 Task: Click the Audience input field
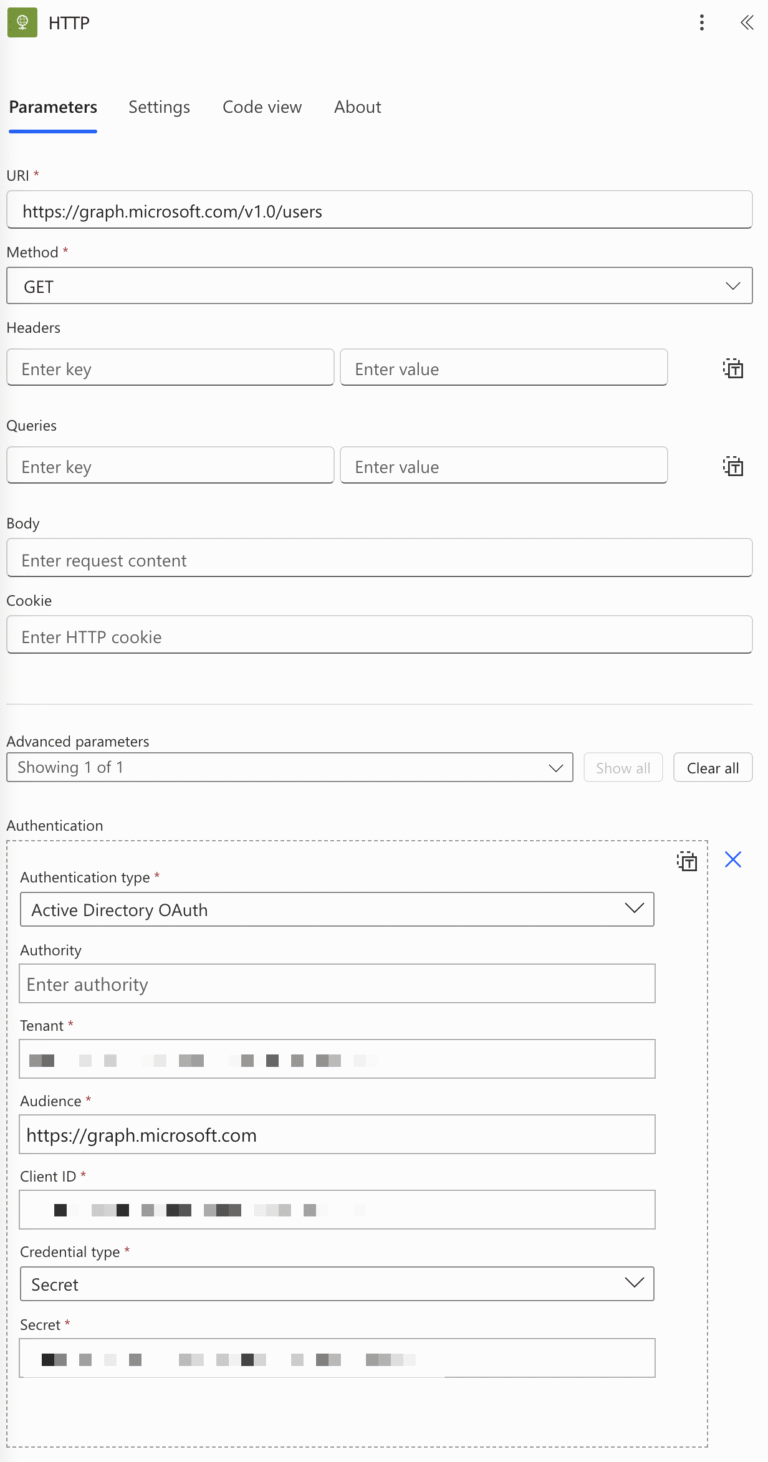point(337,1135)
